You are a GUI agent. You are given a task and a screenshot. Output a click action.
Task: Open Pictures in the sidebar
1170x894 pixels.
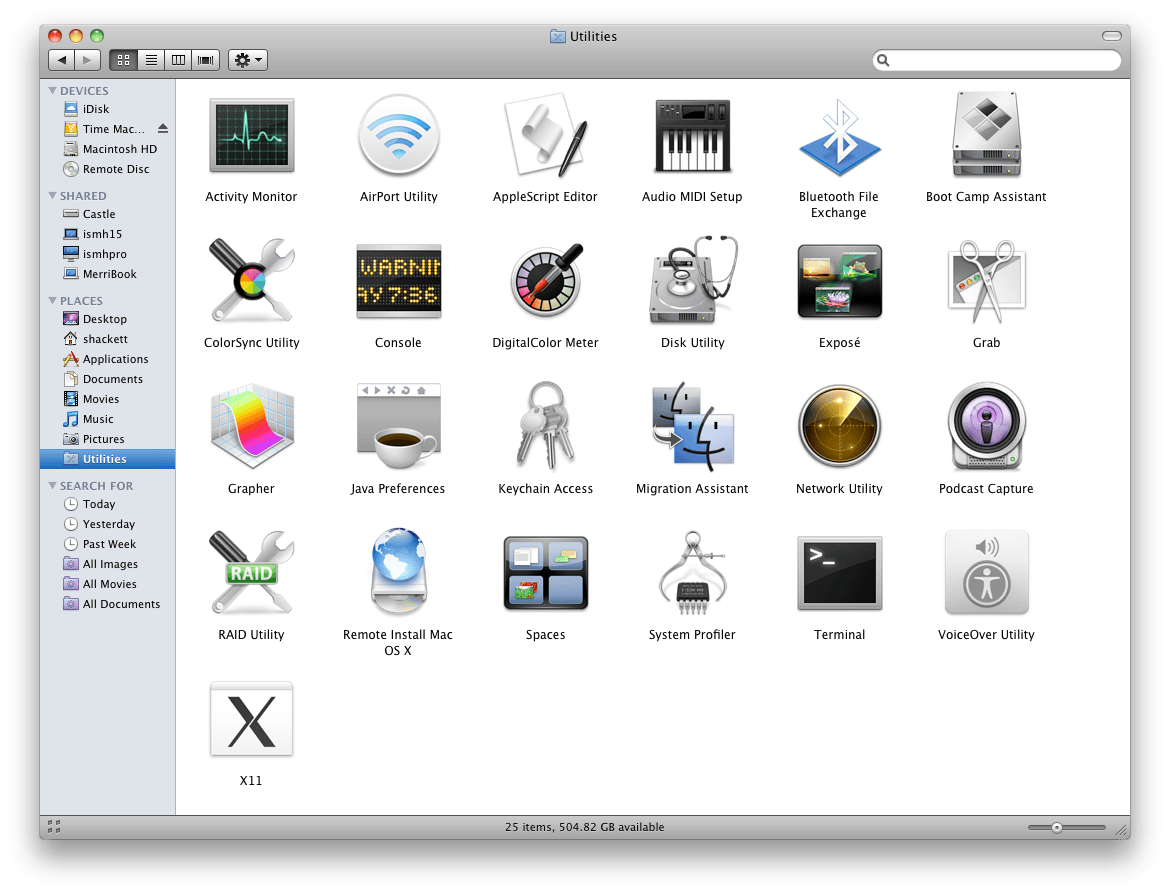[x=107, y=440]
